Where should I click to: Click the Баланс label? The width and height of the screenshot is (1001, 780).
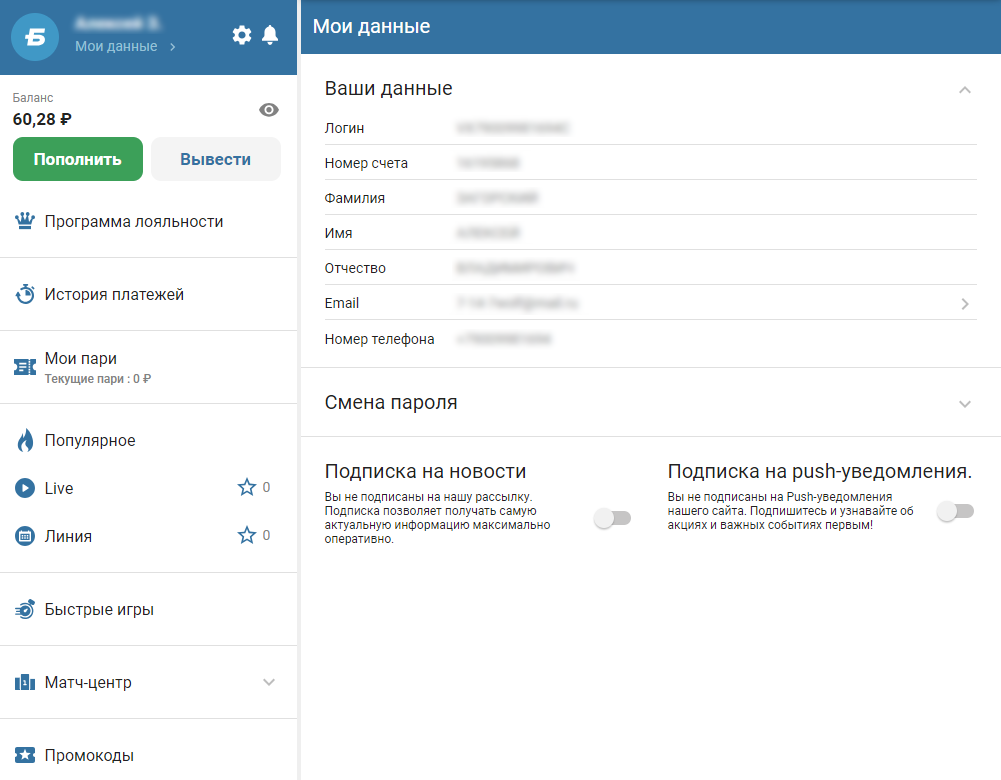33,98
